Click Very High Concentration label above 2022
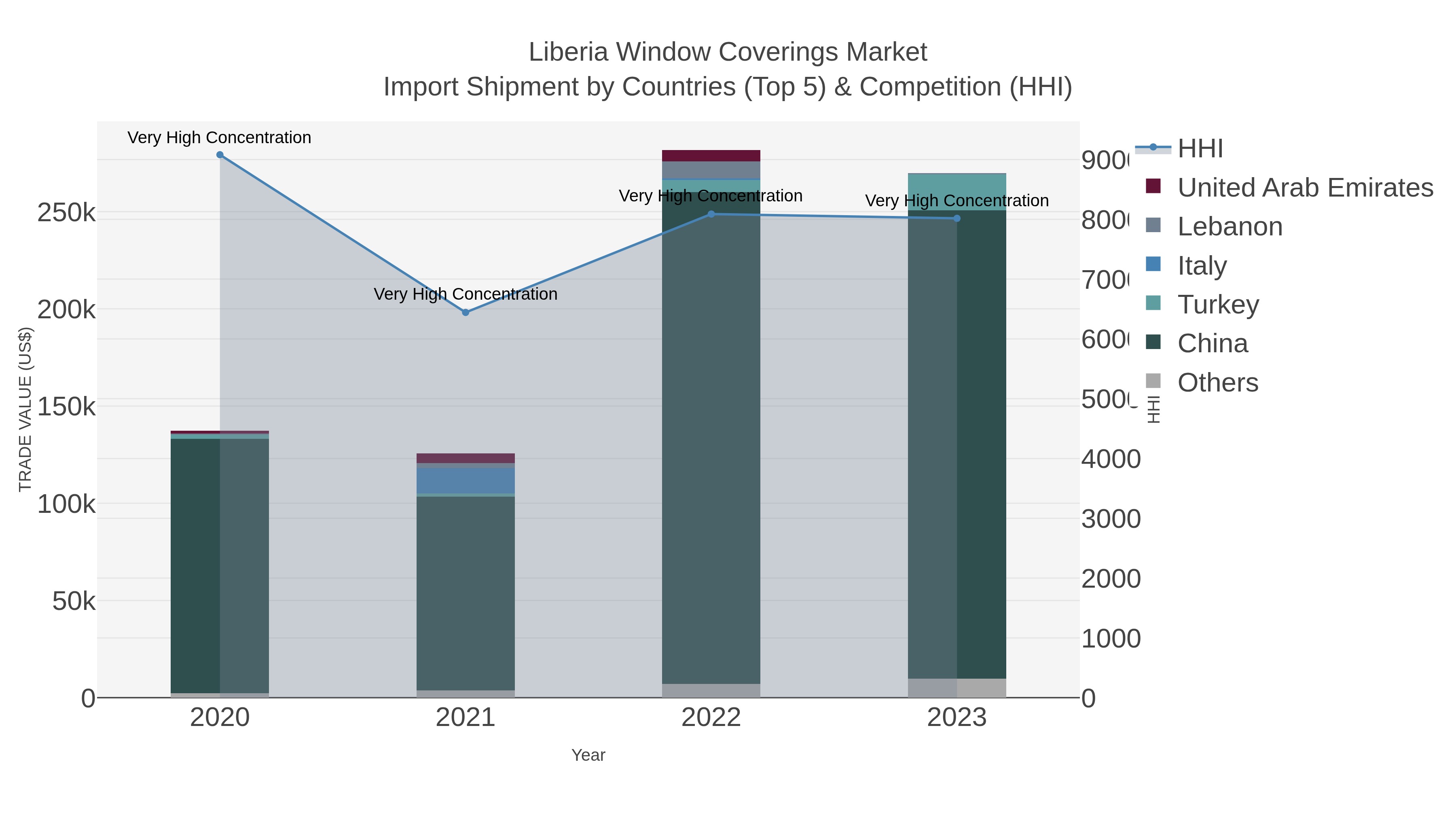The height and width of the screenshot is (819, 1456). [711, 196]
